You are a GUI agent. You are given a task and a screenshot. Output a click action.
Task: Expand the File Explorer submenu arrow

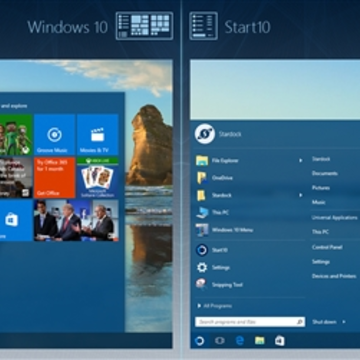pos(300,161)
